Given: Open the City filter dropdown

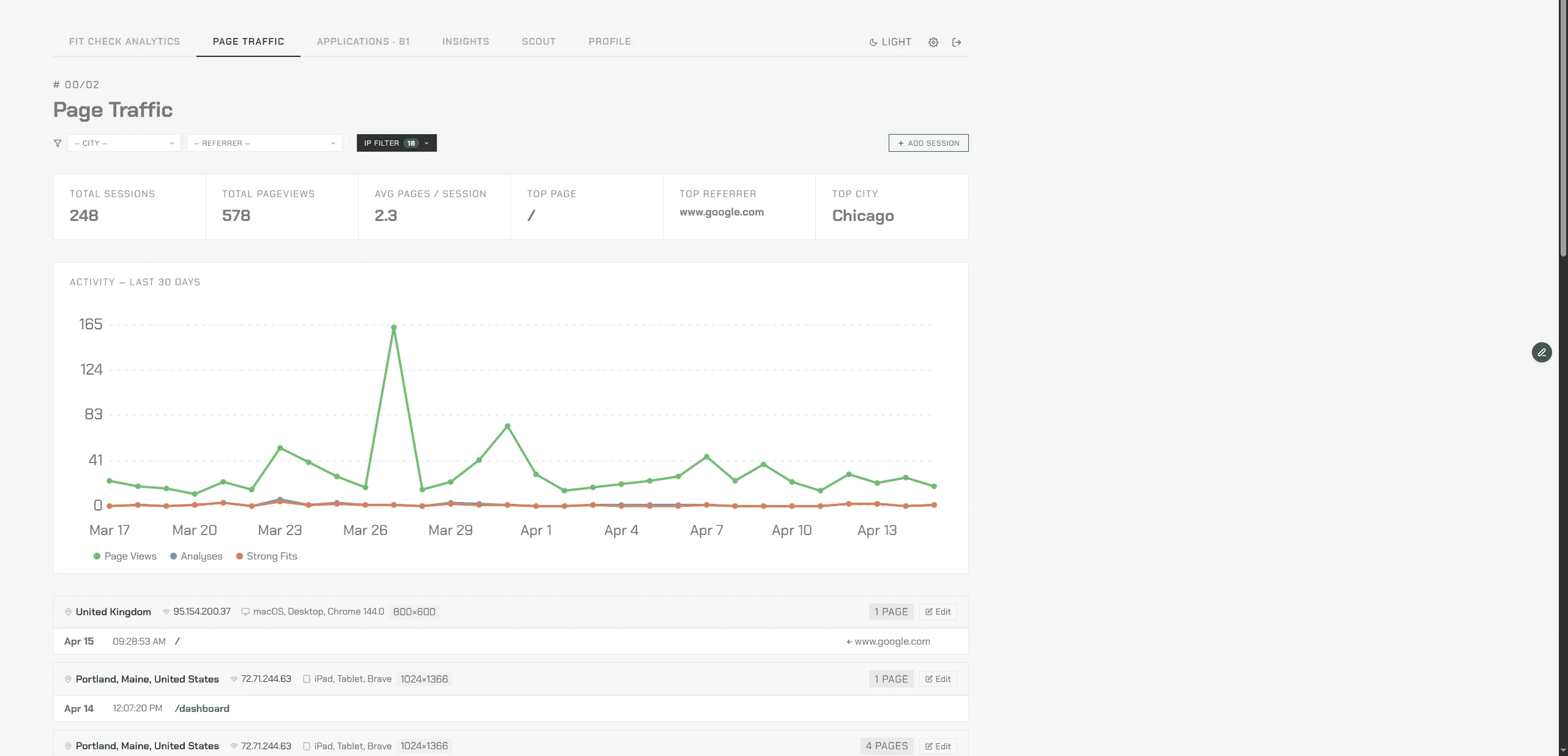Looking at the screenshot, I should (124, 143).
